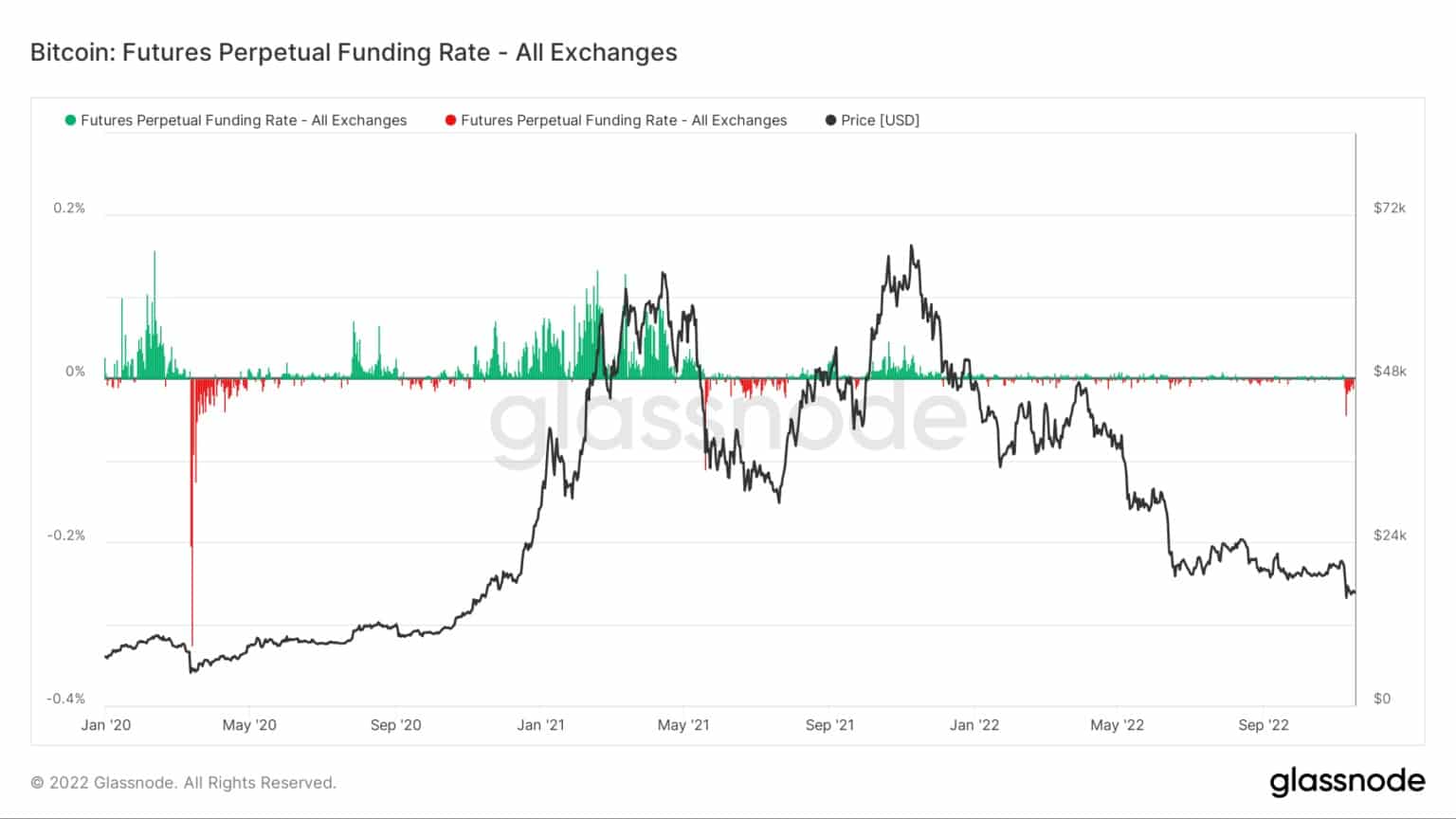The width and height of the screenshot is (1456, 819).
Task: Click the glassnode watermark in the chart
Action: tap(728, 419)
